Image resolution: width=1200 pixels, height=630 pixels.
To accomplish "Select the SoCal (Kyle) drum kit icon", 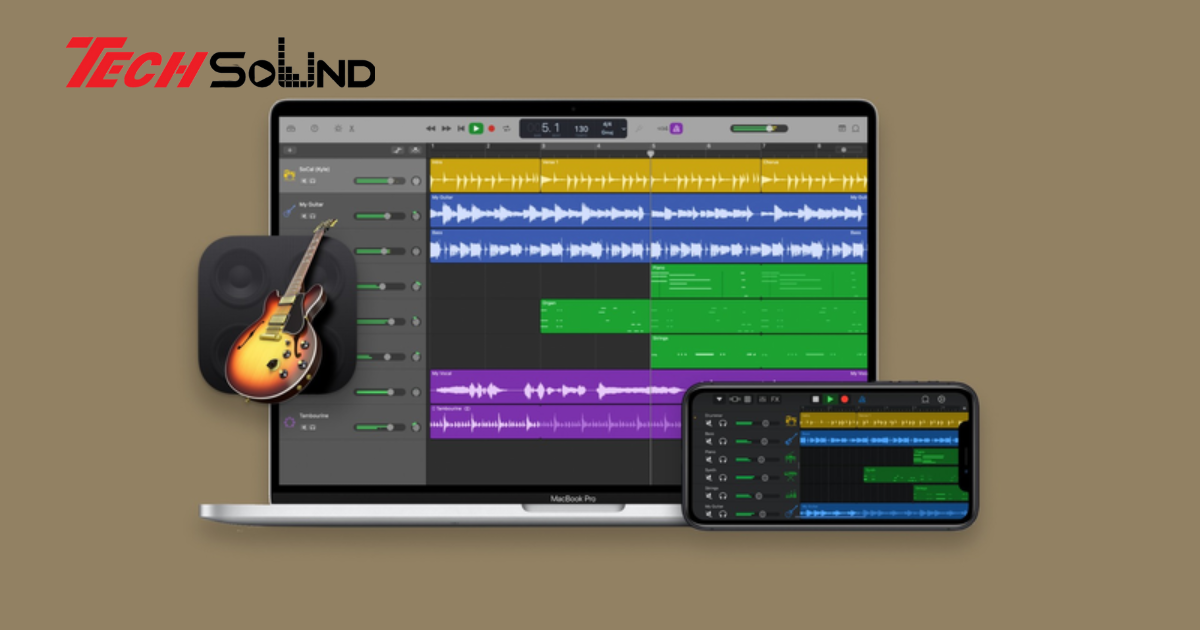I will coord(289,175).
